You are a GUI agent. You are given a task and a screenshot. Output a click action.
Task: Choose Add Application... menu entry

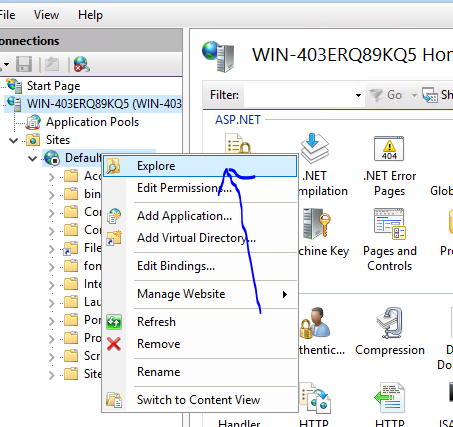click(x=200, y=216)
